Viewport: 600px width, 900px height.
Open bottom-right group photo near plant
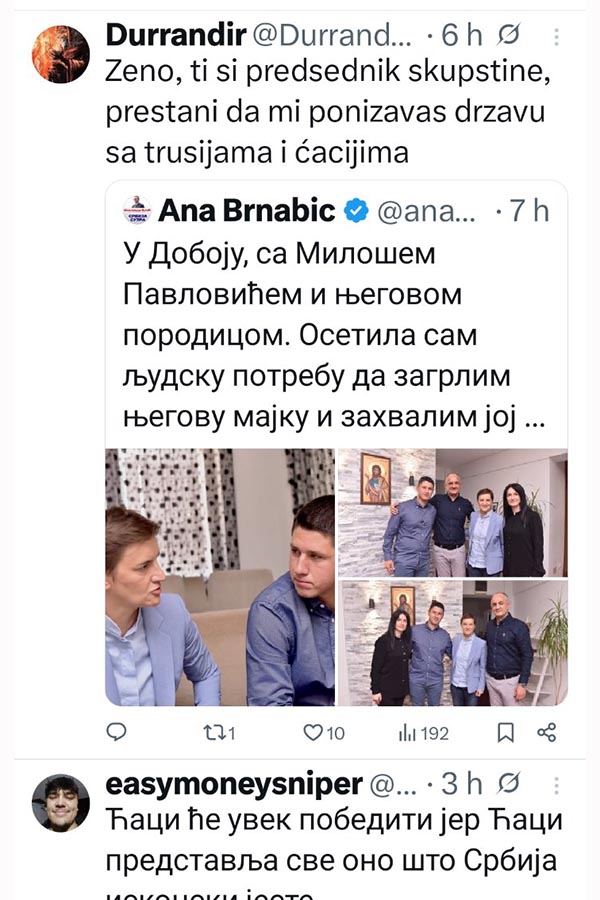pyautogui.click(x=452, y=642)
